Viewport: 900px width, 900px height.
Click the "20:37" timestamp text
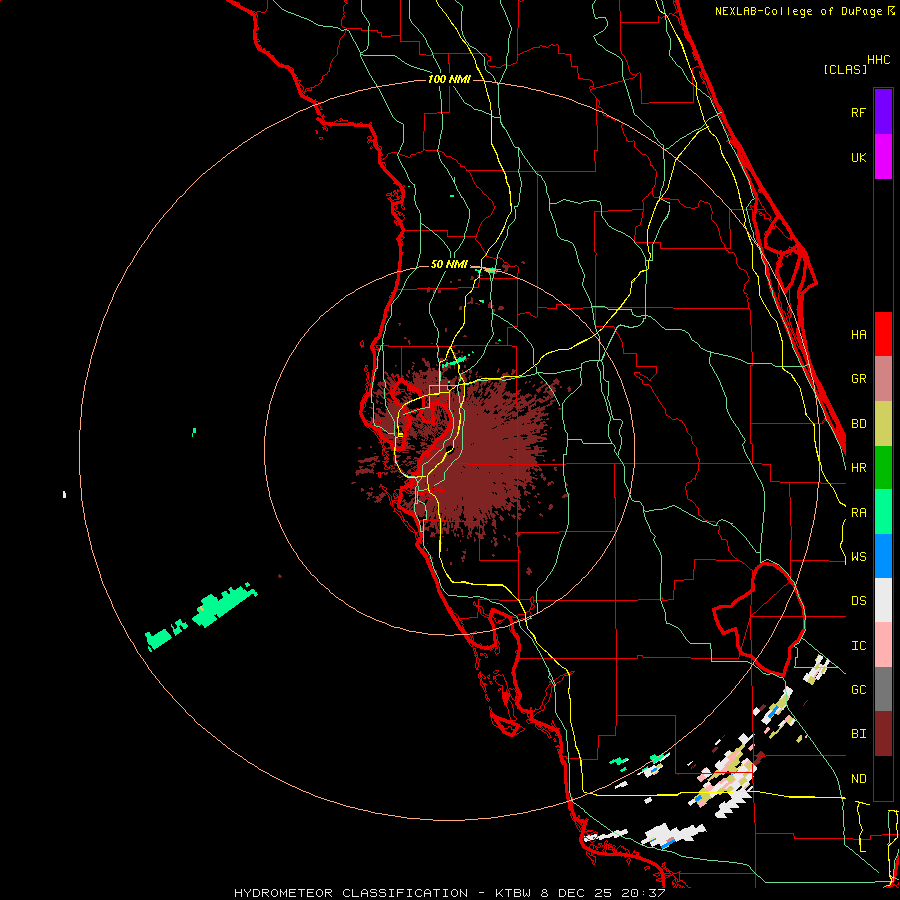tap(643, 893)
